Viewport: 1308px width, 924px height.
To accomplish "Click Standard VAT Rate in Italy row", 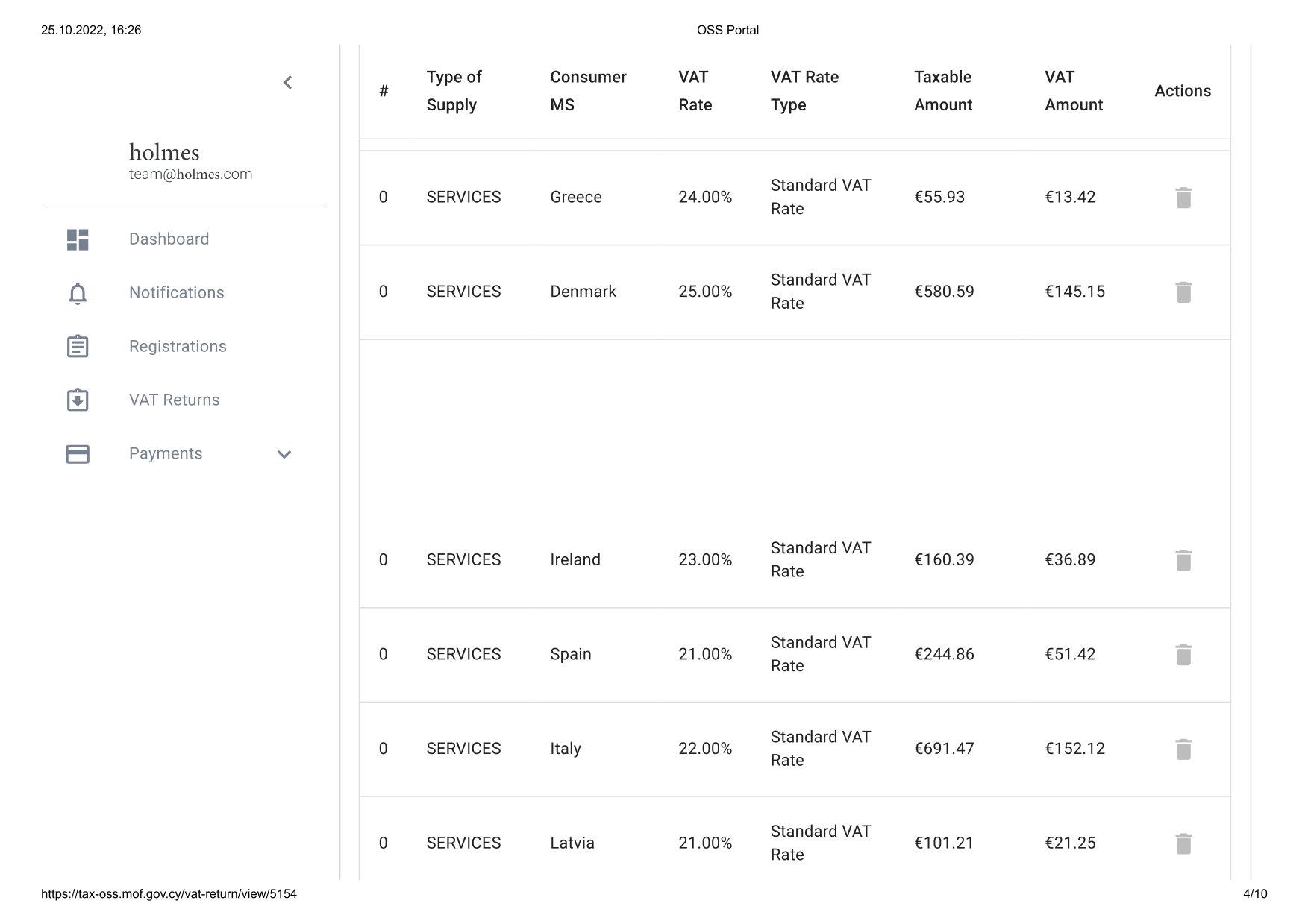I will (821, 748).
